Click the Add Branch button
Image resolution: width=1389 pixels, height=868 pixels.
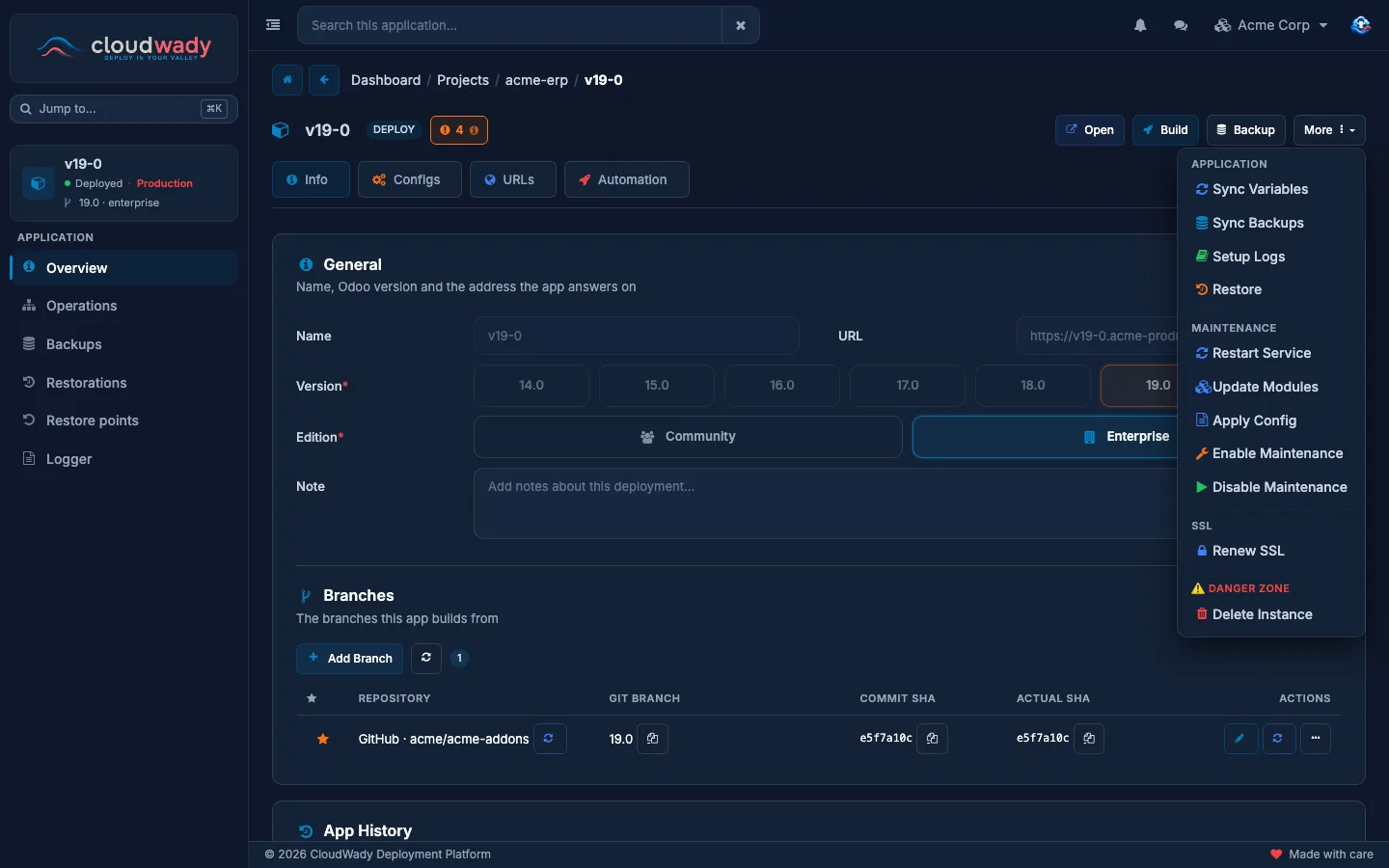350,658
